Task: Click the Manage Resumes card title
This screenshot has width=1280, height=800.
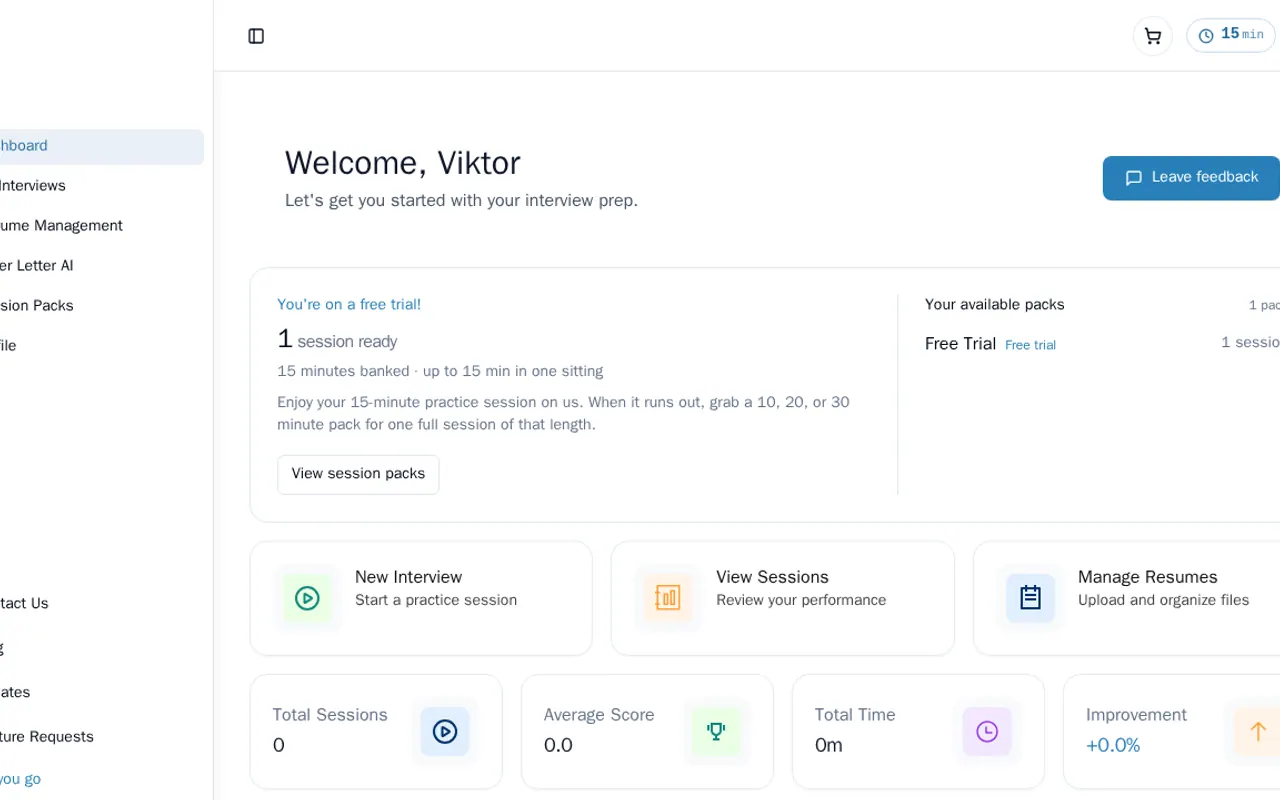Action: 1147,577
